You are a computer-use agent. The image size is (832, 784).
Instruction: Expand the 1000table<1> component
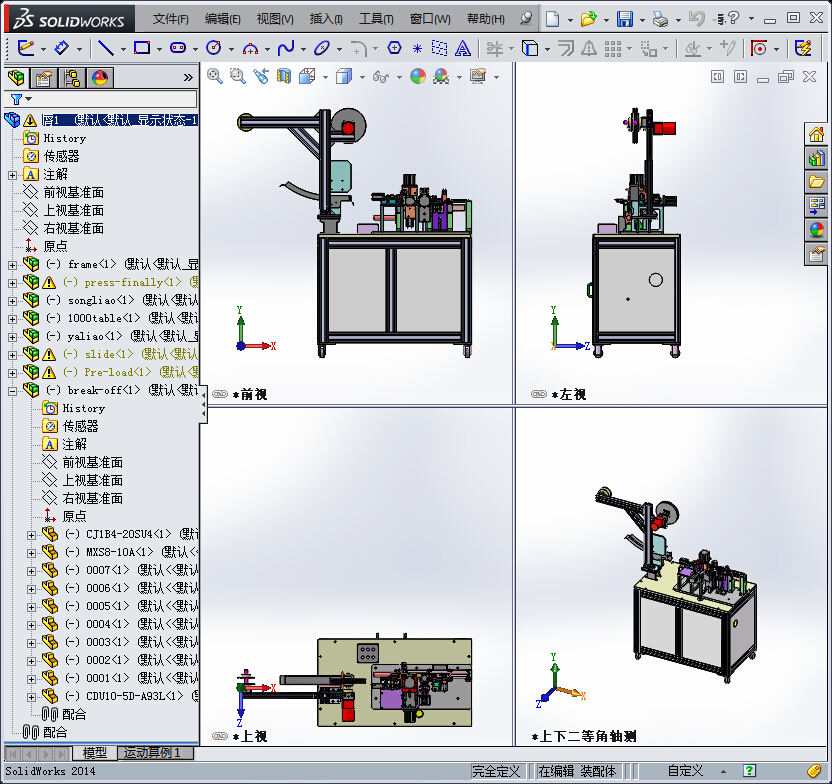(x=12, y=319)
